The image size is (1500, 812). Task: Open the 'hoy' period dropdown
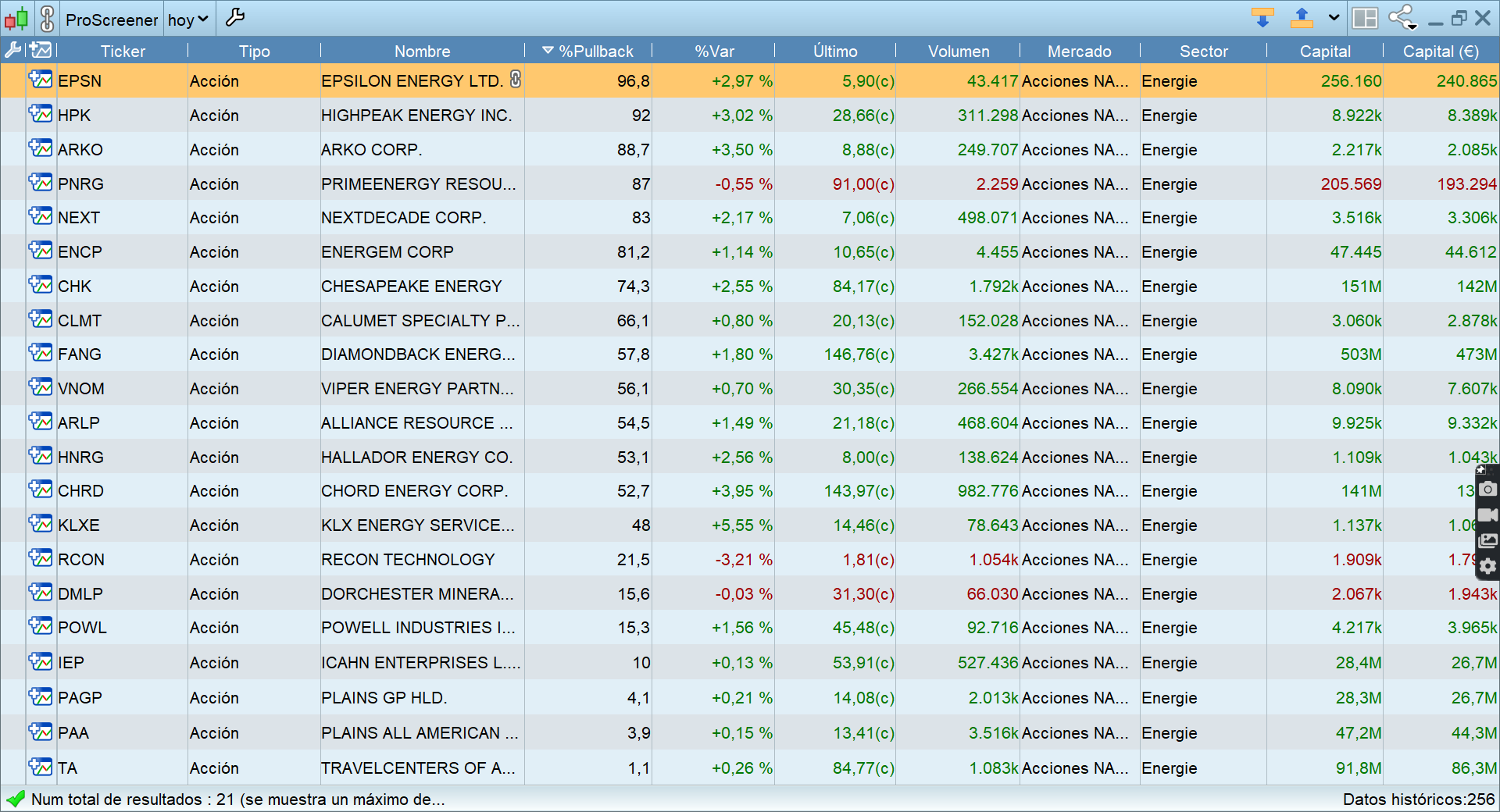[188, 19]
